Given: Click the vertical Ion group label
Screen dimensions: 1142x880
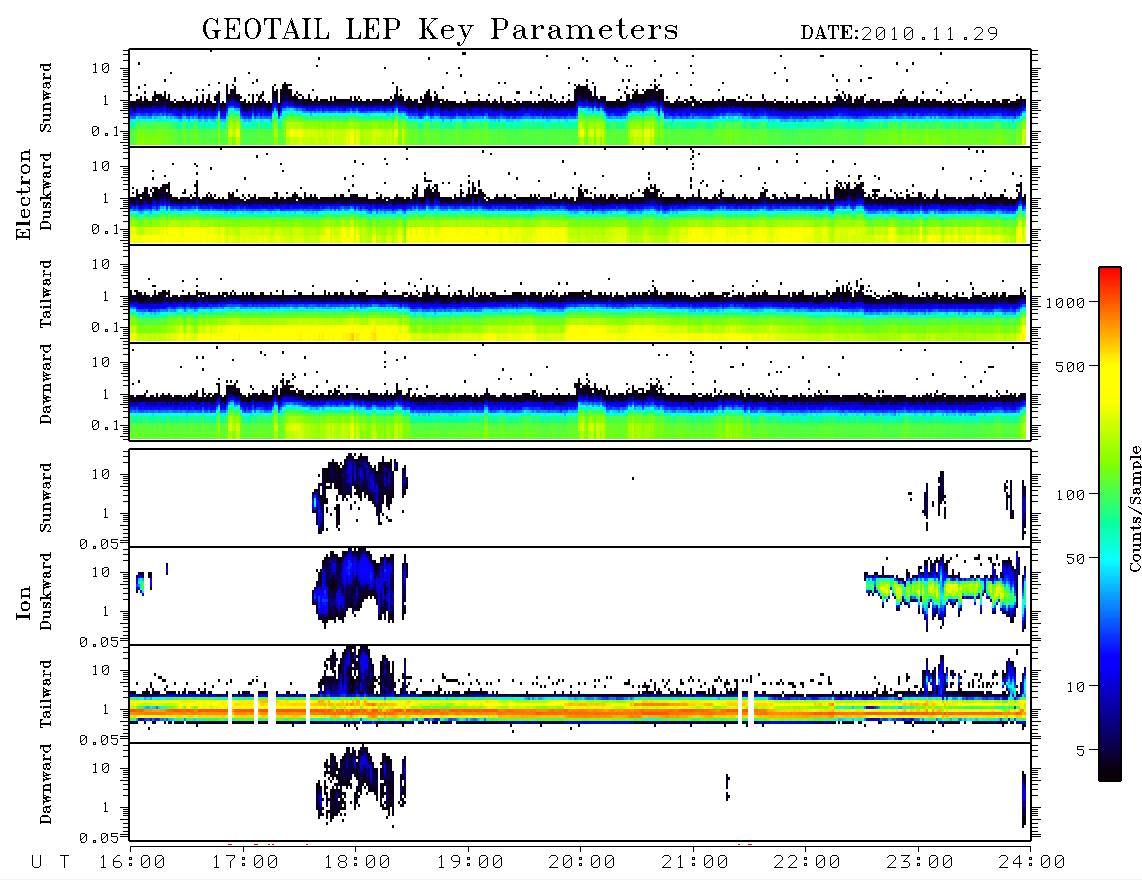Looking at the screenshot, I should click(23, 602).
